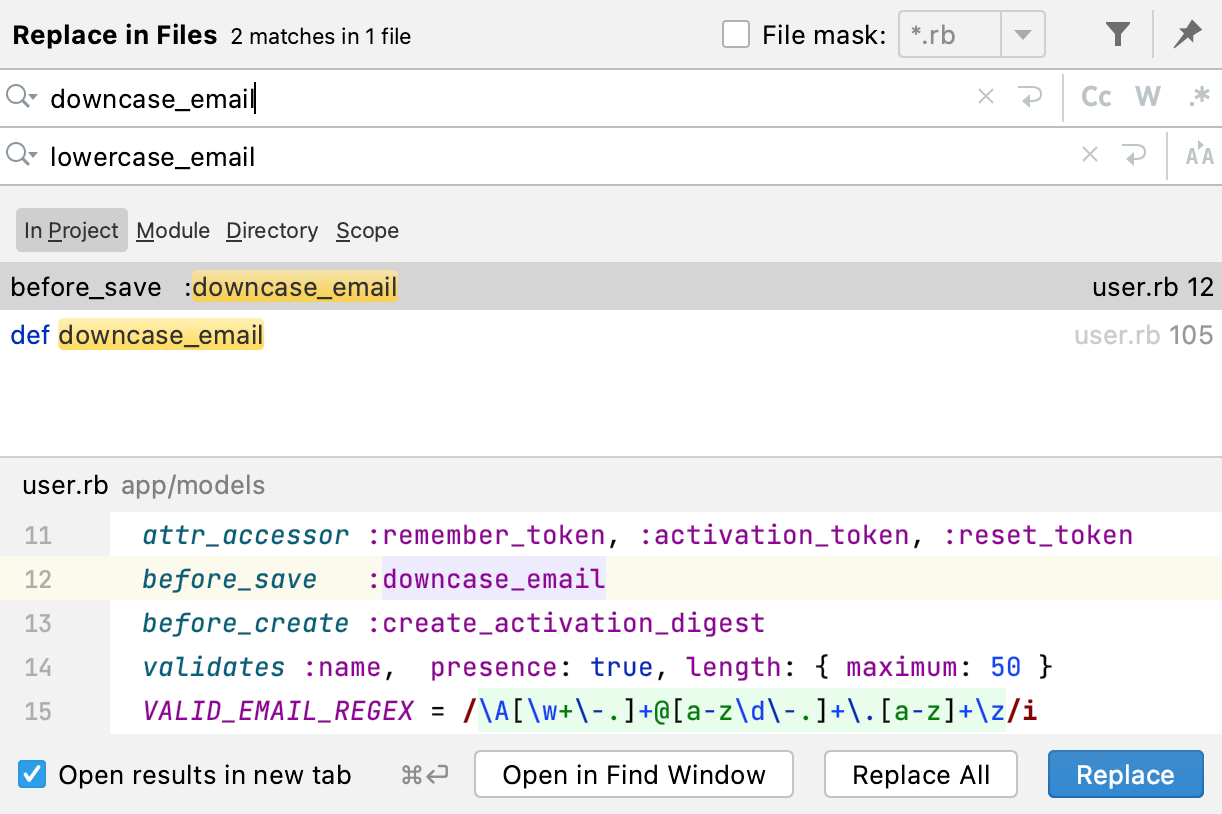Select the Module scope tab

click(x=173, y=230)
